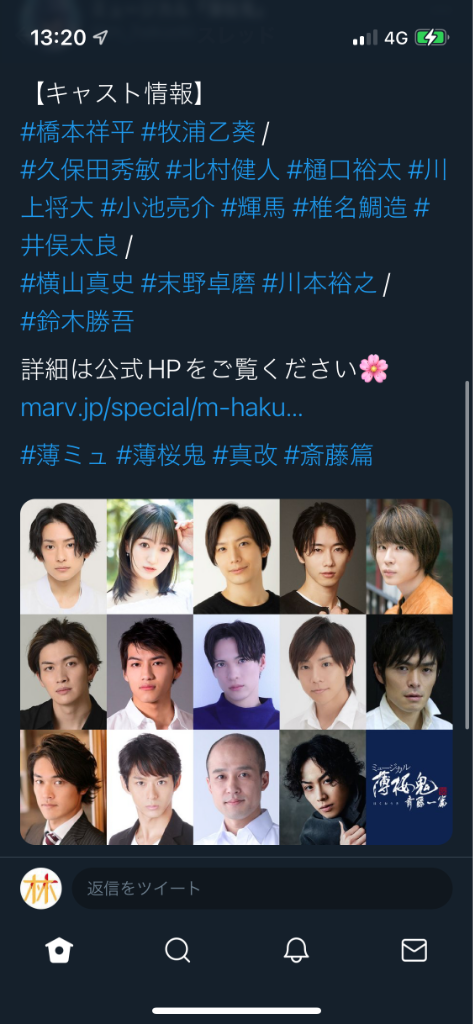Viewport: 473px width, 1024px height.
Task: Open the Search magnifier tab
Action: pyautogui.click(x=177, y=950)
